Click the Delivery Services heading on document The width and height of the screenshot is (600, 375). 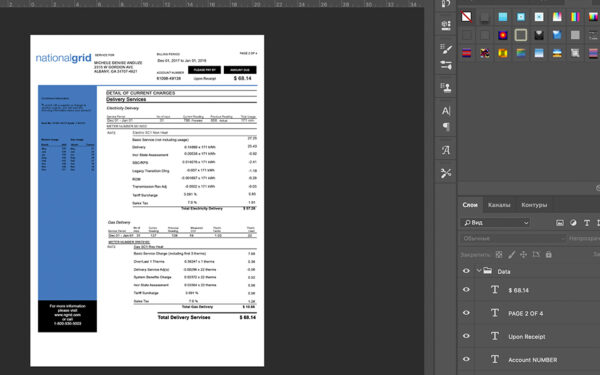126,99
